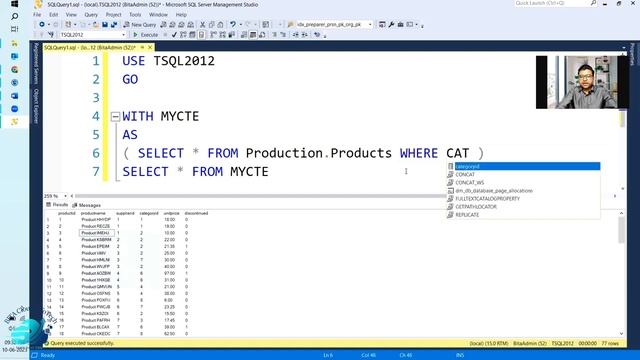
Task: Open the Edit menu
Action: click(53, 14)
